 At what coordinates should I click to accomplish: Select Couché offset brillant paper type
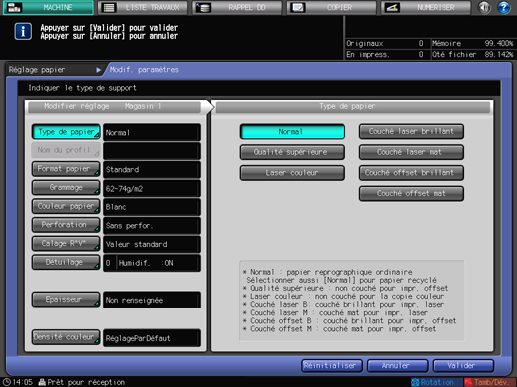click(411, 173)
